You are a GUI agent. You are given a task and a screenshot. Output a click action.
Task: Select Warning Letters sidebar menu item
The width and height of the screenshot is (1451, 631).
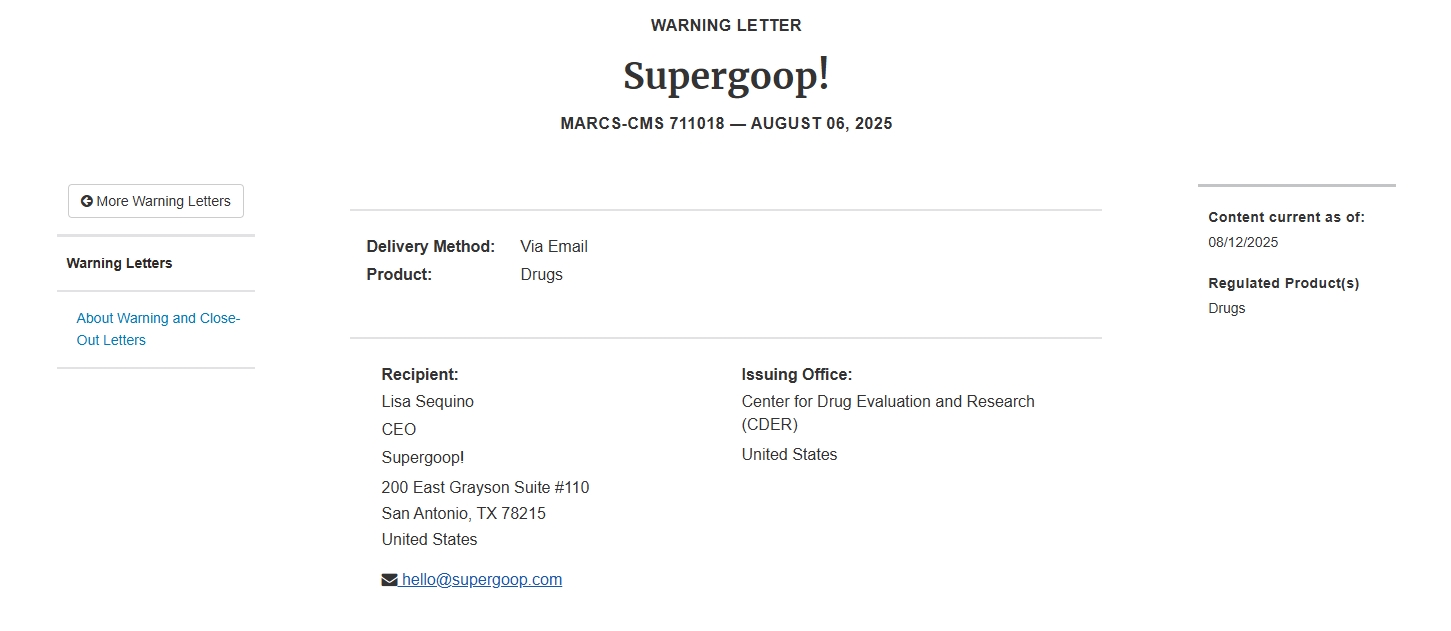[119, 264]
